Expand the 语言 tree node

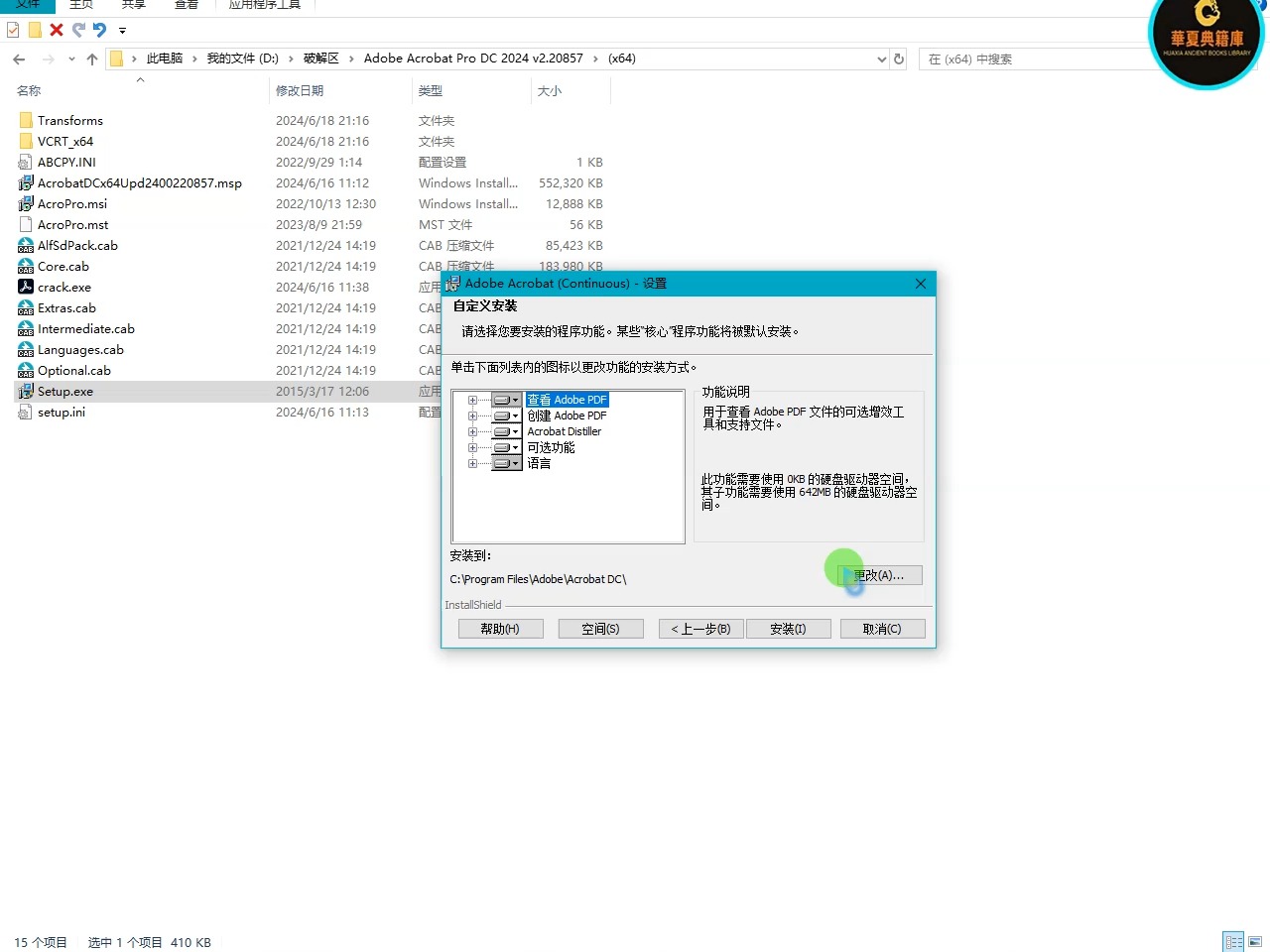tap(472, 464)
